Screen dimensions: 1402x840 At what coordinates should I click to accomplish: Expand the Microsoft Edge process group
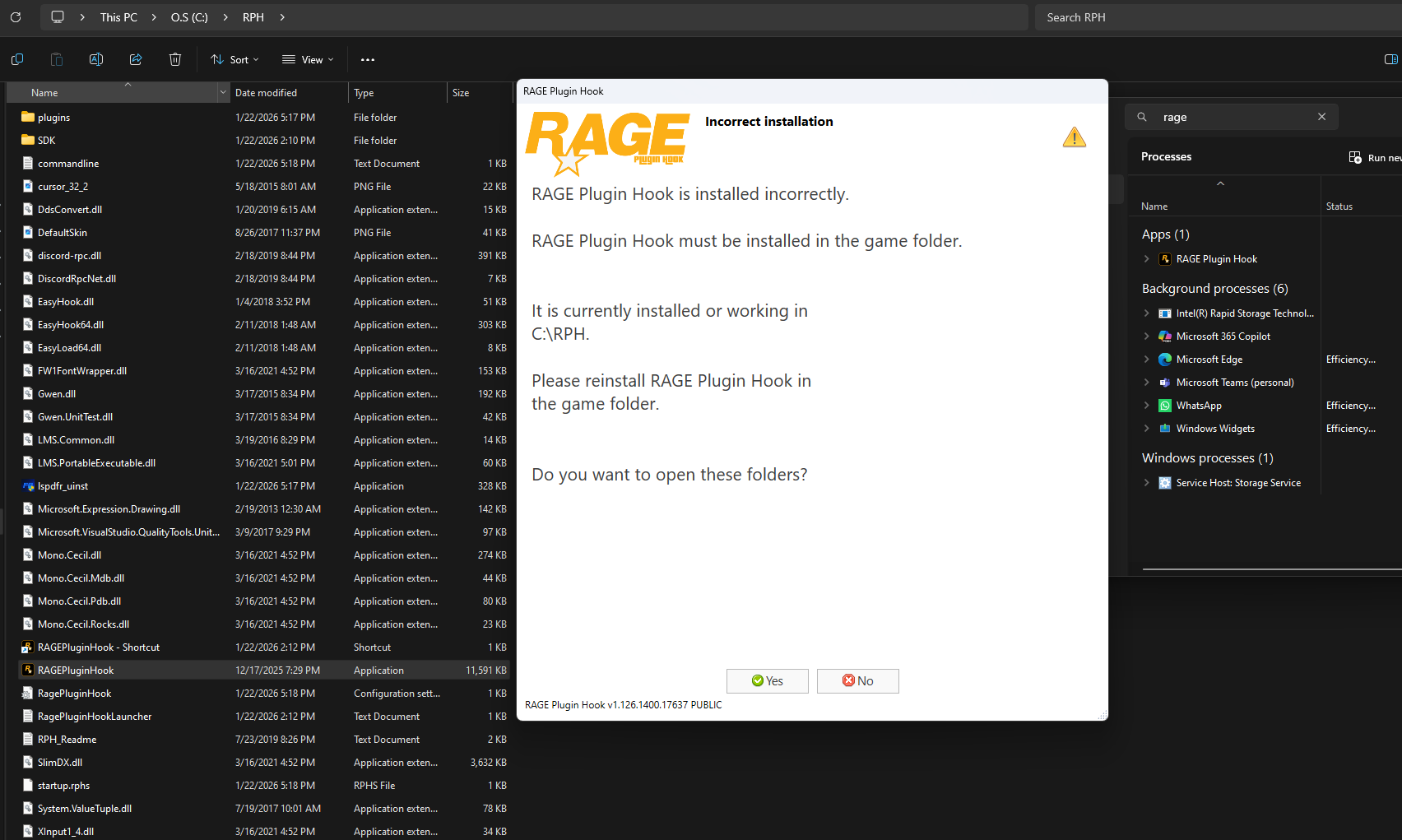[1147, 360]
